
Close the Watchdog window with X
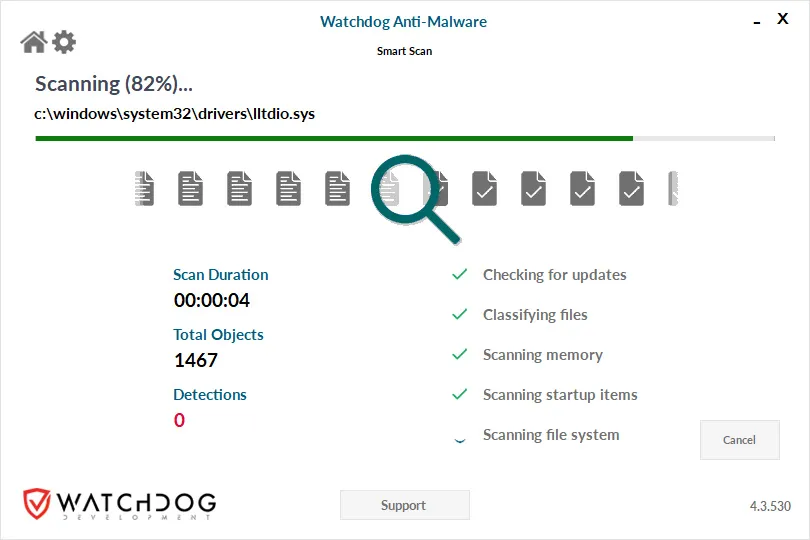tap(783, 19)
